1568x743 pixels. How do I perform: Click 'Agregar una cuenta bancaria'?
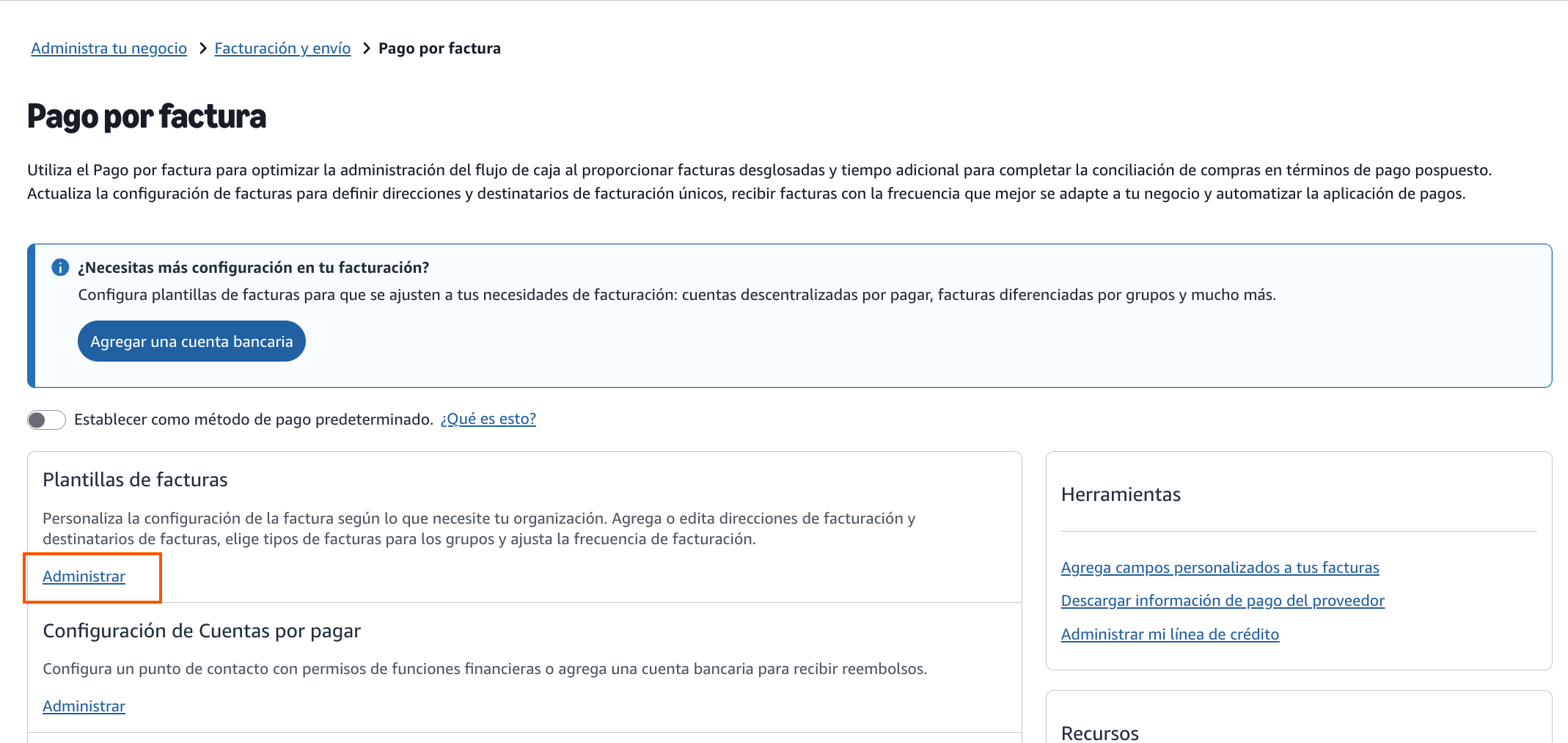(x=191, y=340)
